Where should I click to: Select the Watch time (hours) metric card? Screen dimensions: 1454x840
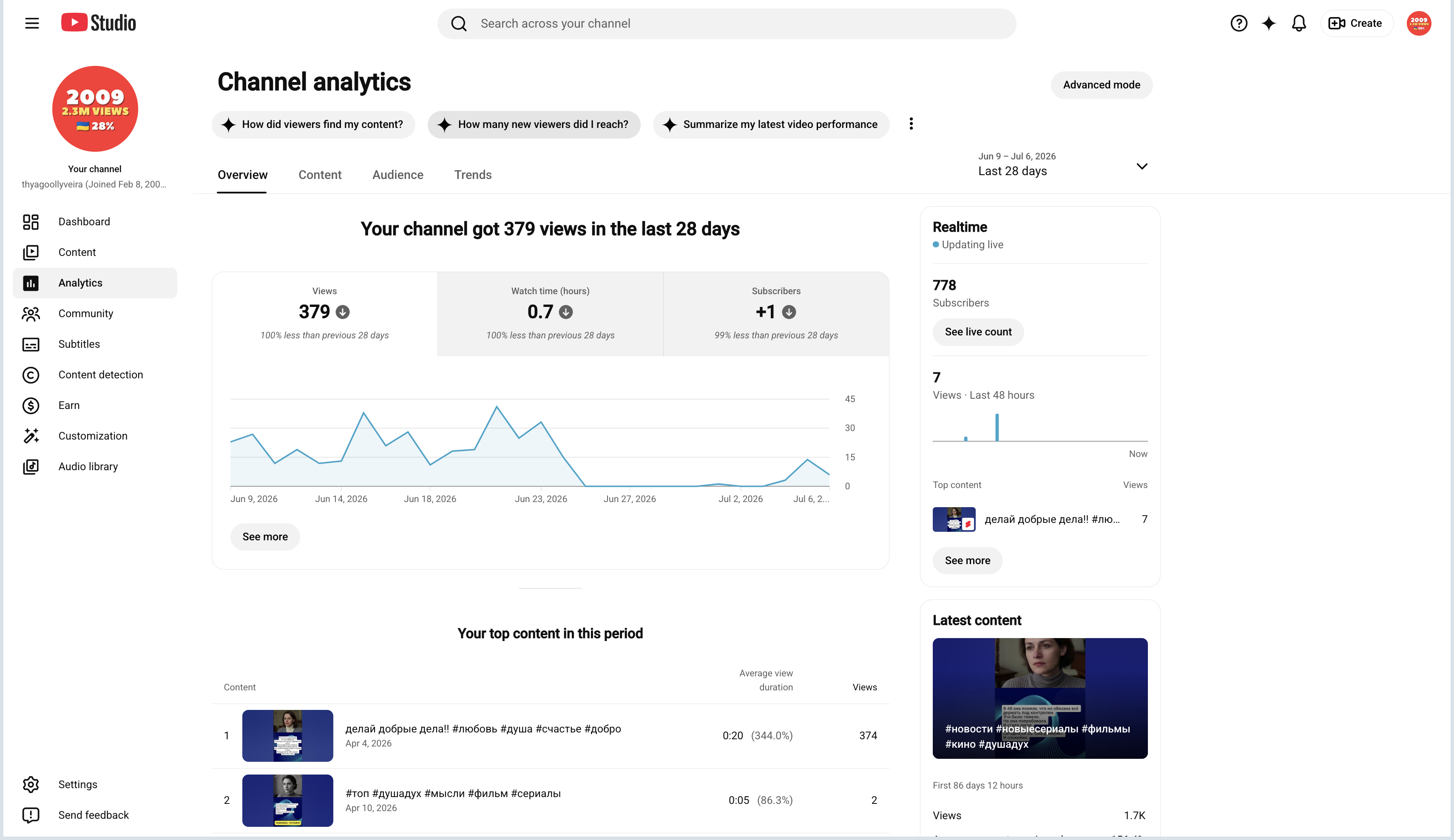pyautogui.click(x=550, y=314)
